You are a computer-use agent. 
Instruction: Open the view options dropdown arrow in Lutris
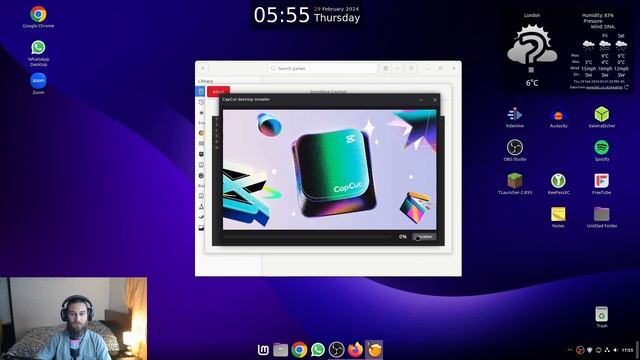(x=397, y=68)
